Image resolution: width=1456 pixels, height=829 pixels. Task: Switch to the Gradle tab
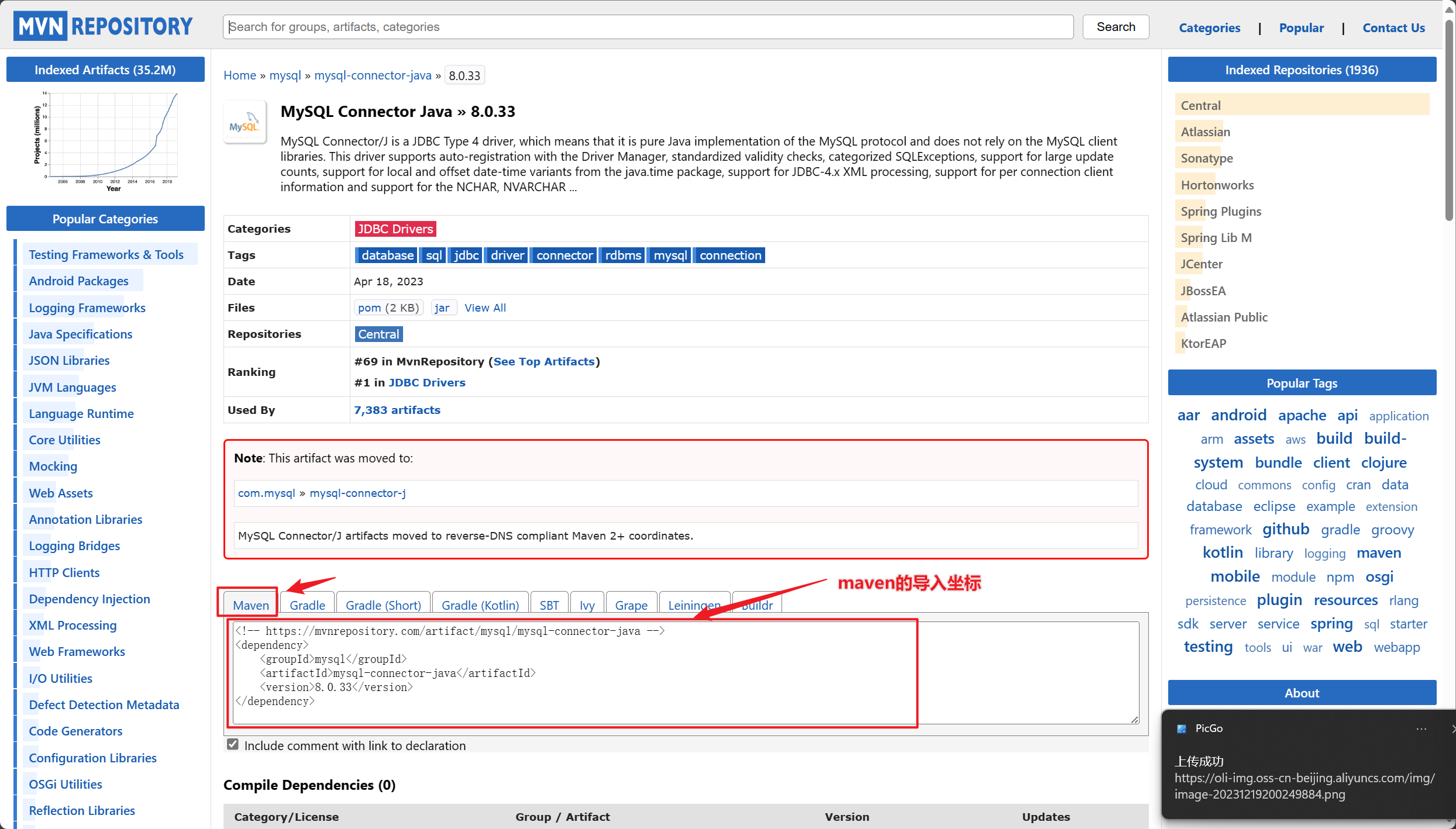307,605
